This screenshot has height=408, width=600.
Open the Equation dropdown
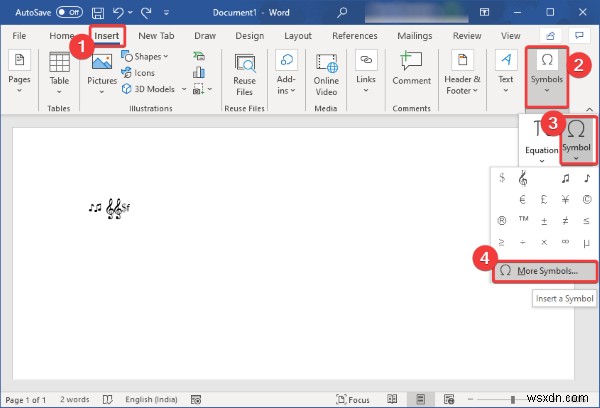tap(541, 141)
